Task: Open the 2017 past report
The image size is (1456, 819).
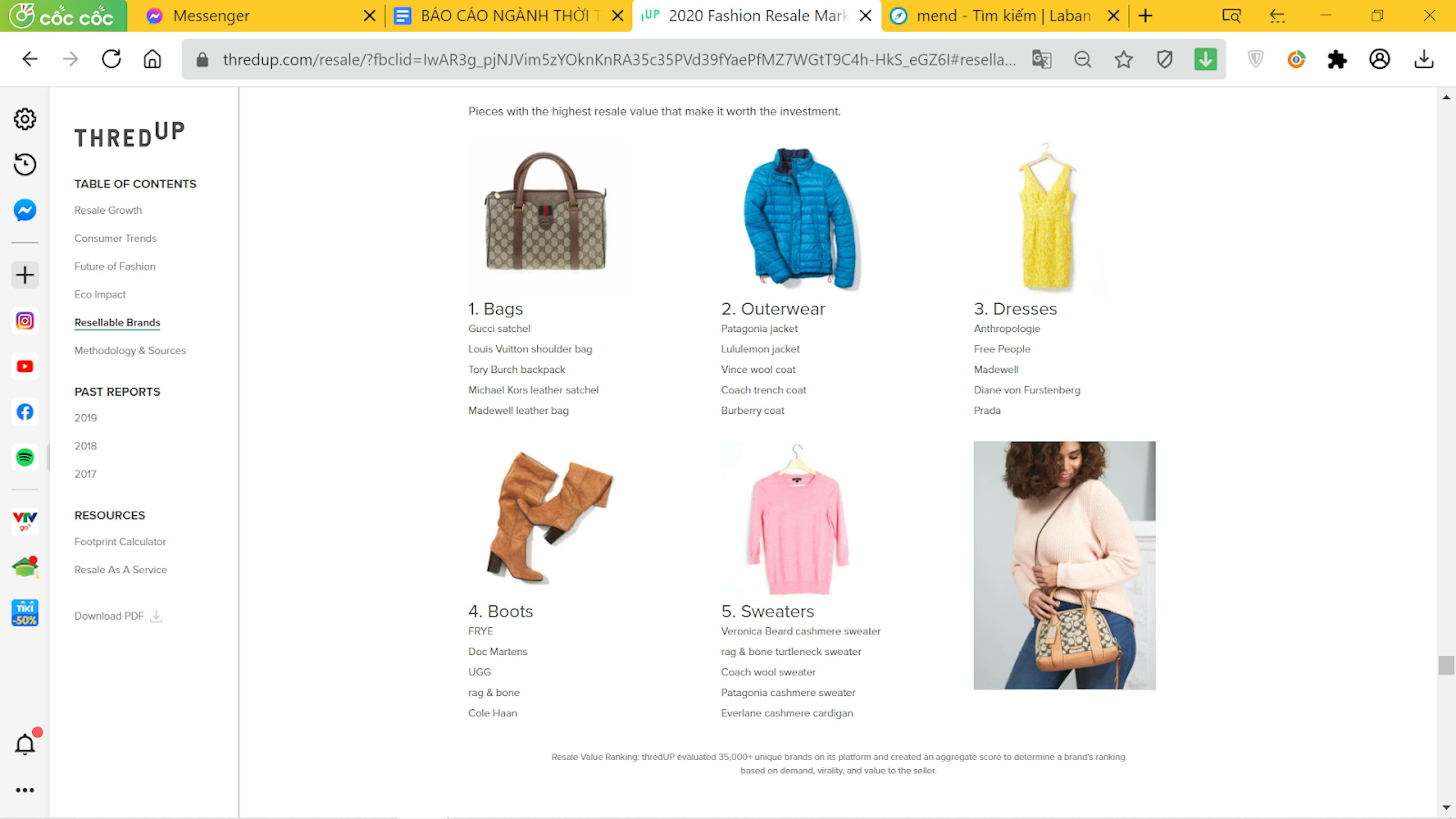Action: coord(85,474)
